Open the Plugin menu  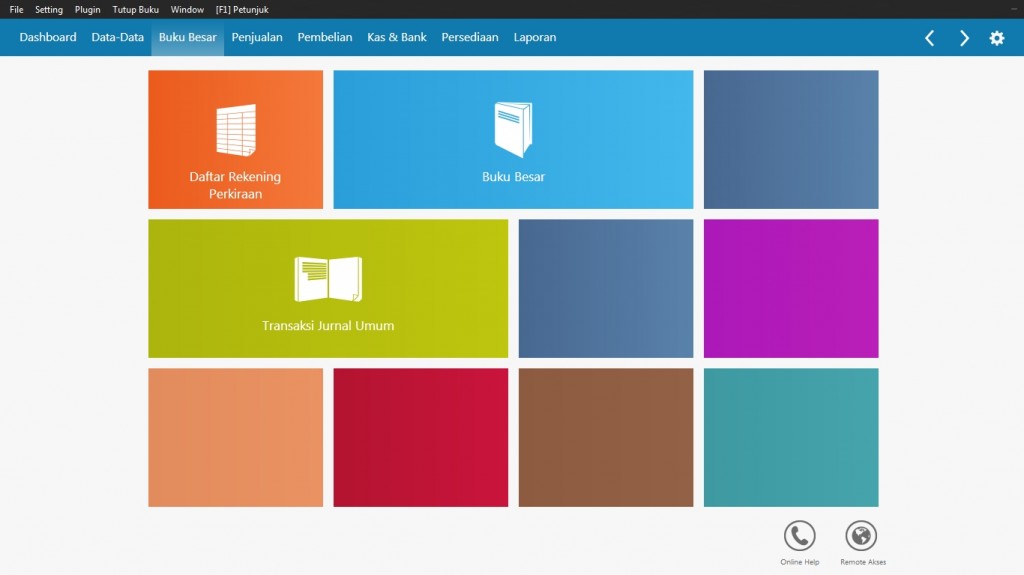[88, 9]
